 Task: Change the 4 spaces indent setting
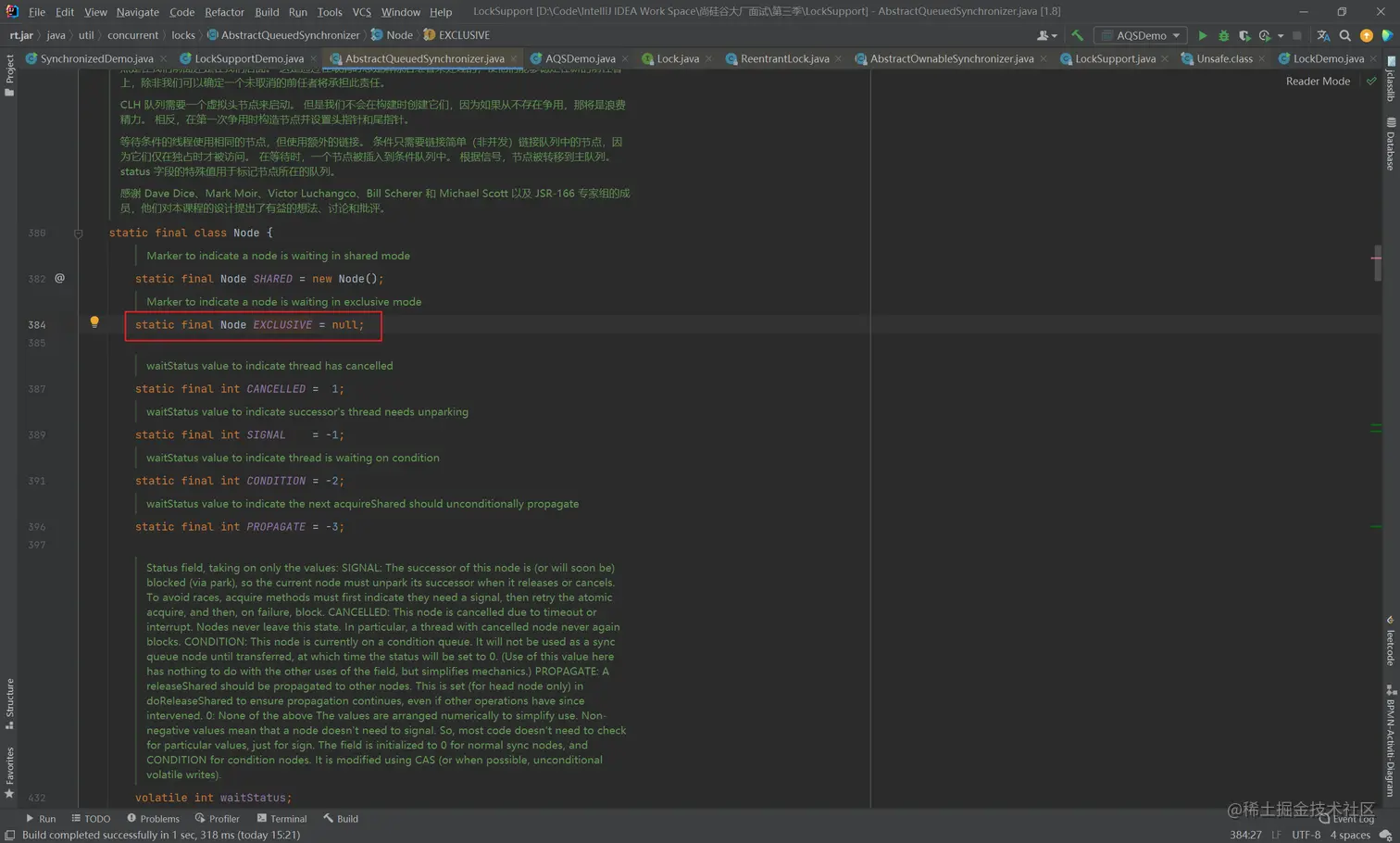coord(1350,835)
